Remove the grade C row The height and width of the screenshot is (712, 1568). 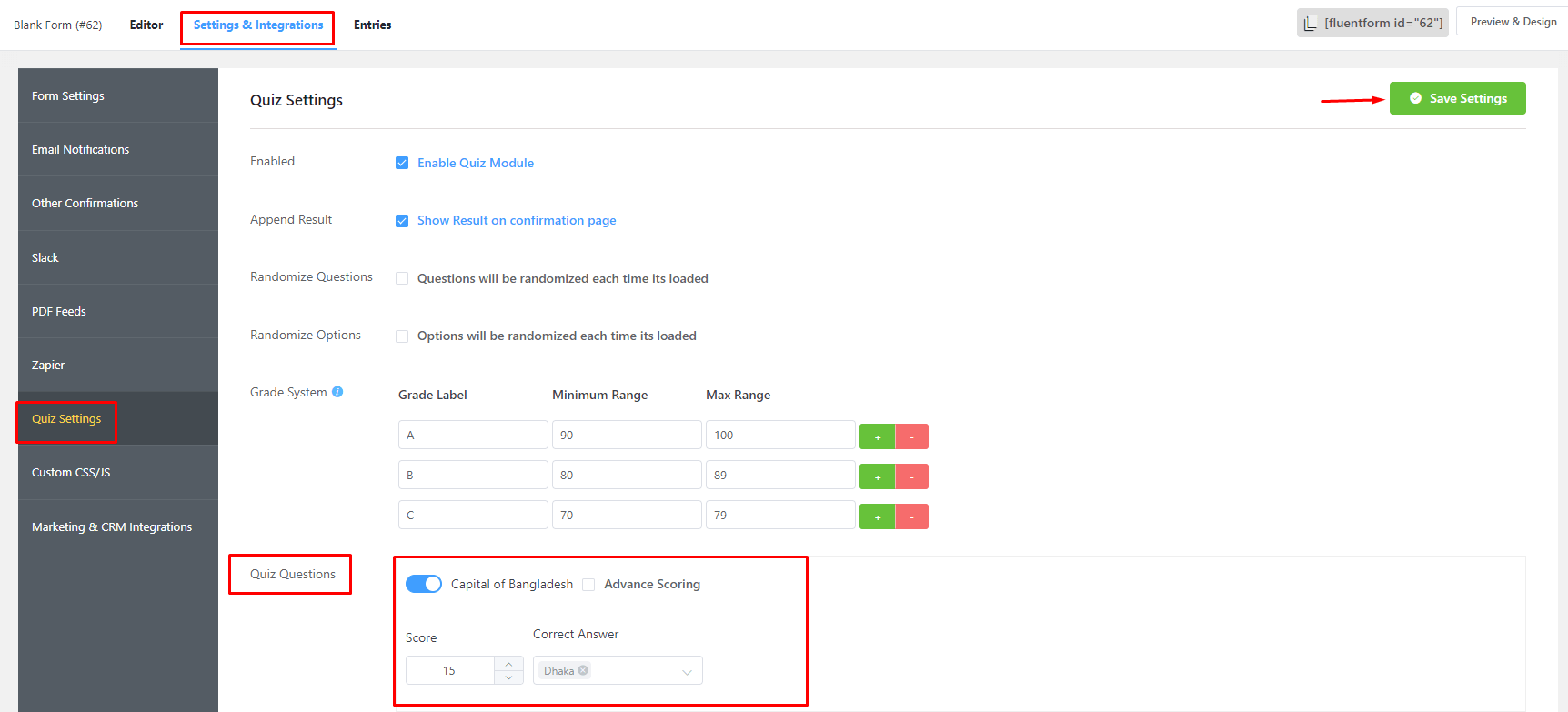click(x=911, y=516)
